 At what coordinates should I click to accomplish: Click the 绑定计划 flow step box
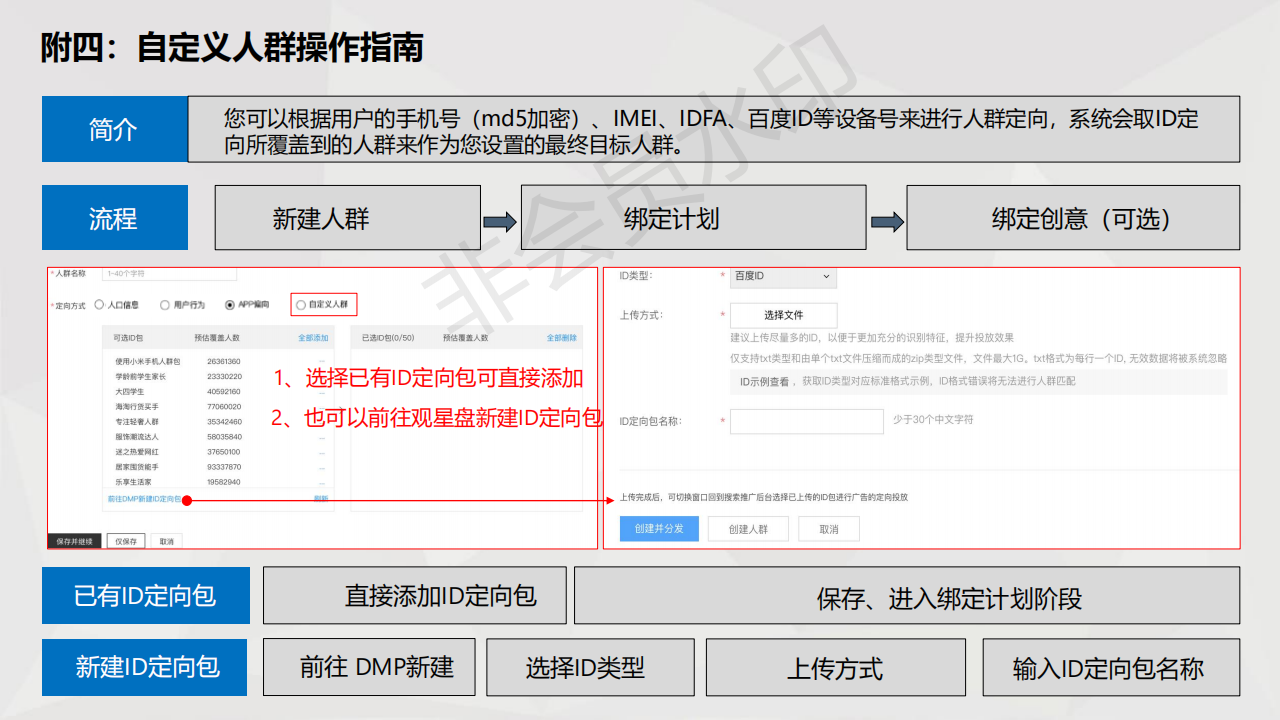pyautogui.click(x=694, y=218)
